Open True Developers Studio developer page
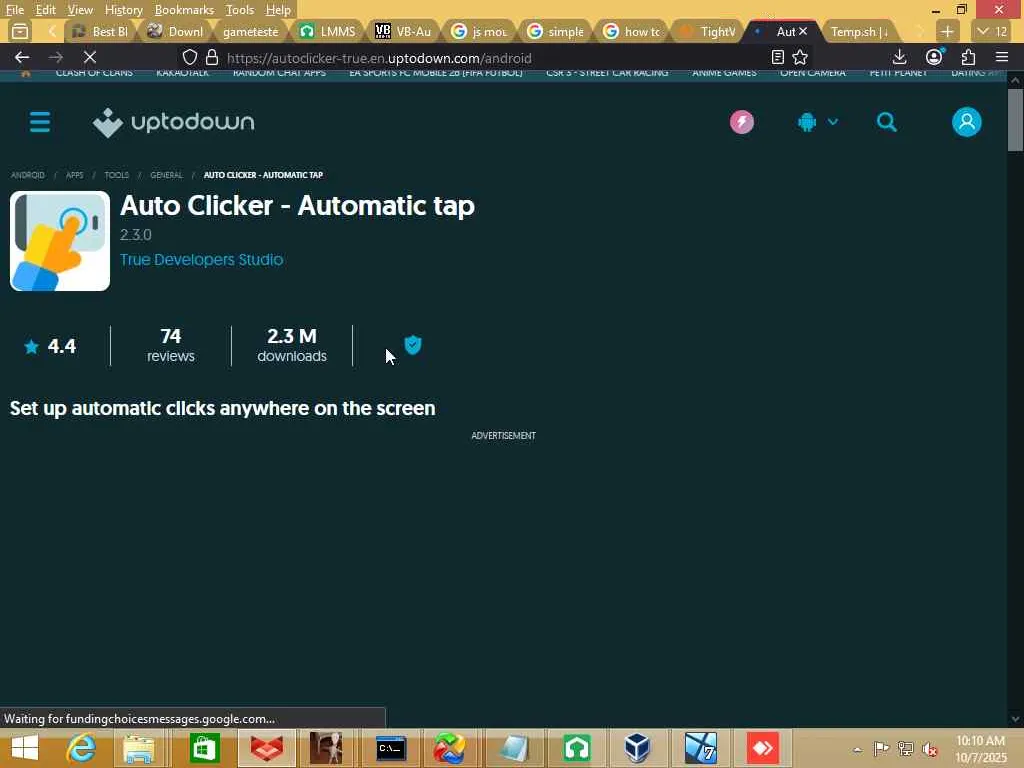This screenshot has width=1024, height=768. (x=201, y=259)
